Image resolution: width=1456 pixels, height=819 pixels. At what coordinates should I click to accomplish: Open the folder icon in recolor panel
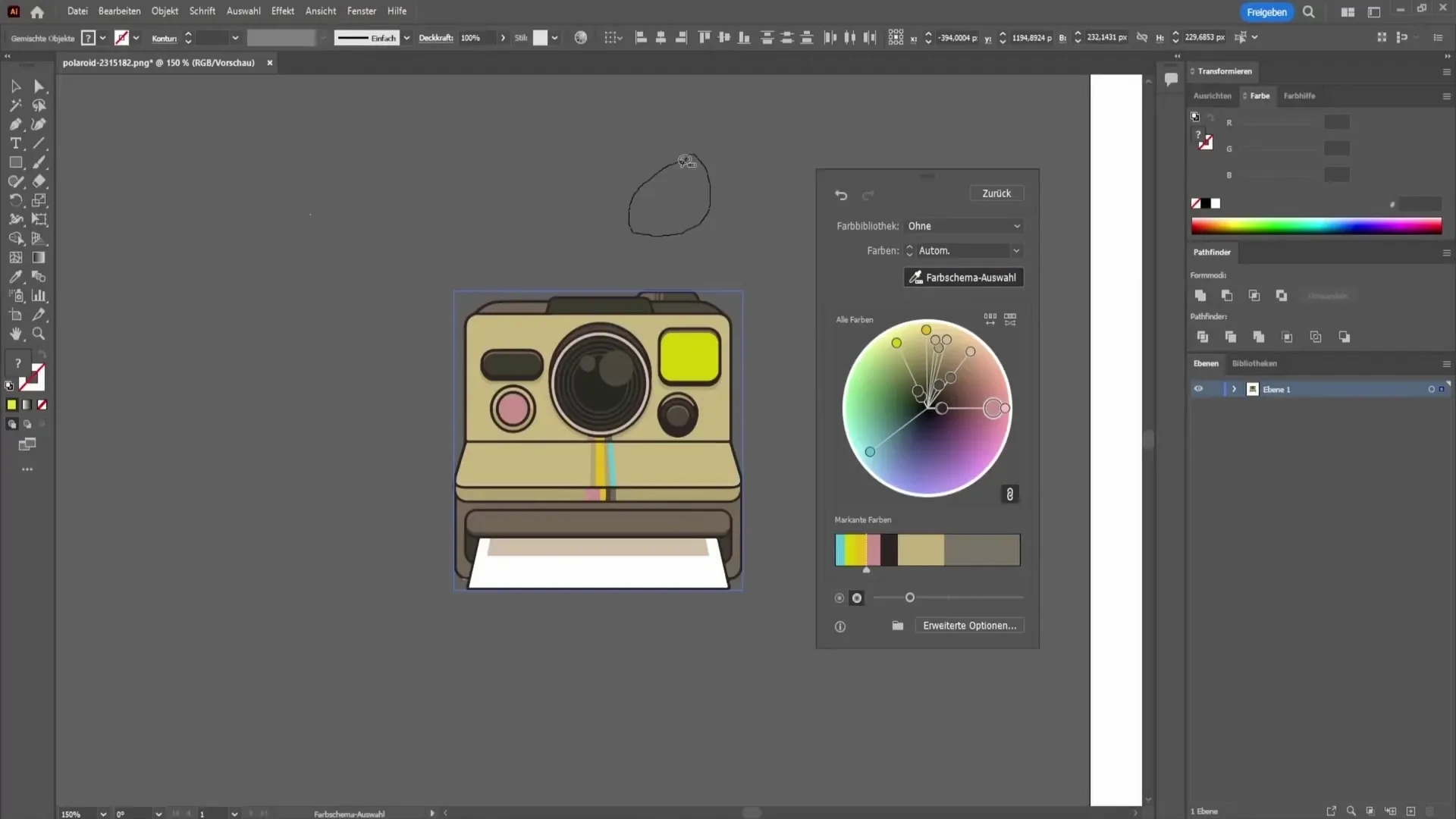tap(898, 626)
